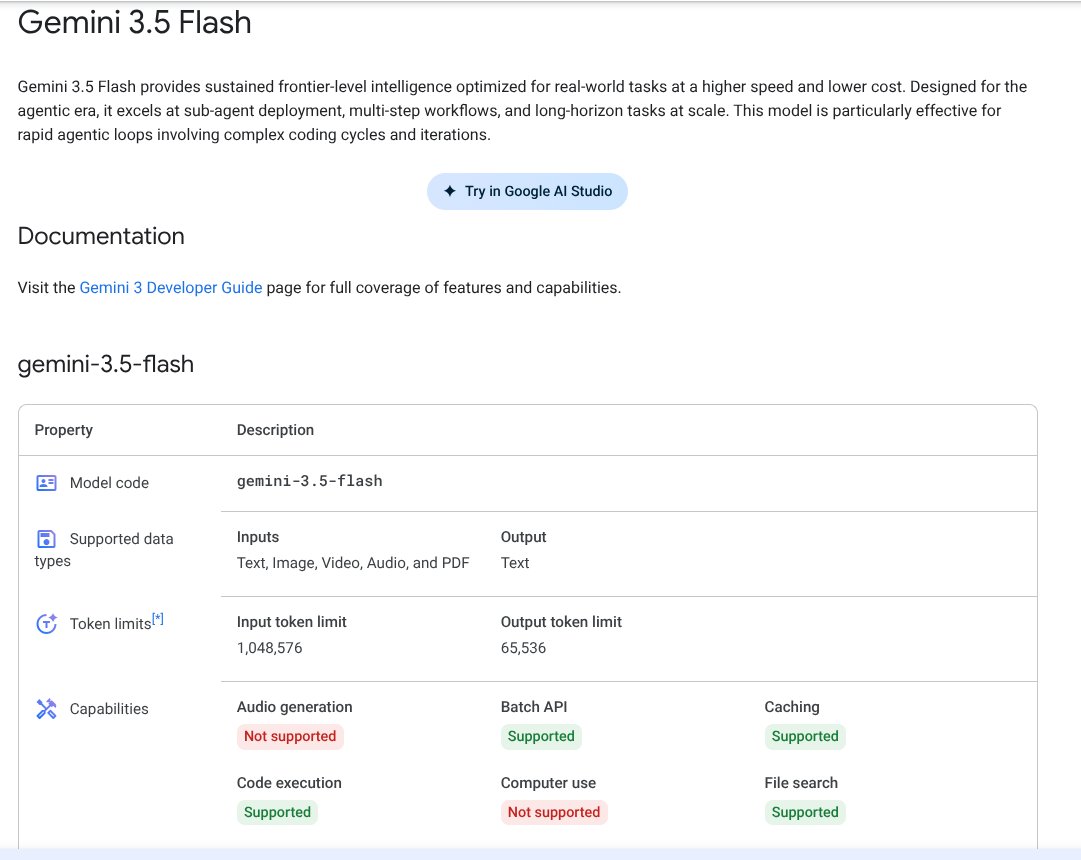Image resolution: width=1081 pixels, height=860 pixels.
Task: Click the sparkle icon in the AI Studio button
Action: coord(449,191)
